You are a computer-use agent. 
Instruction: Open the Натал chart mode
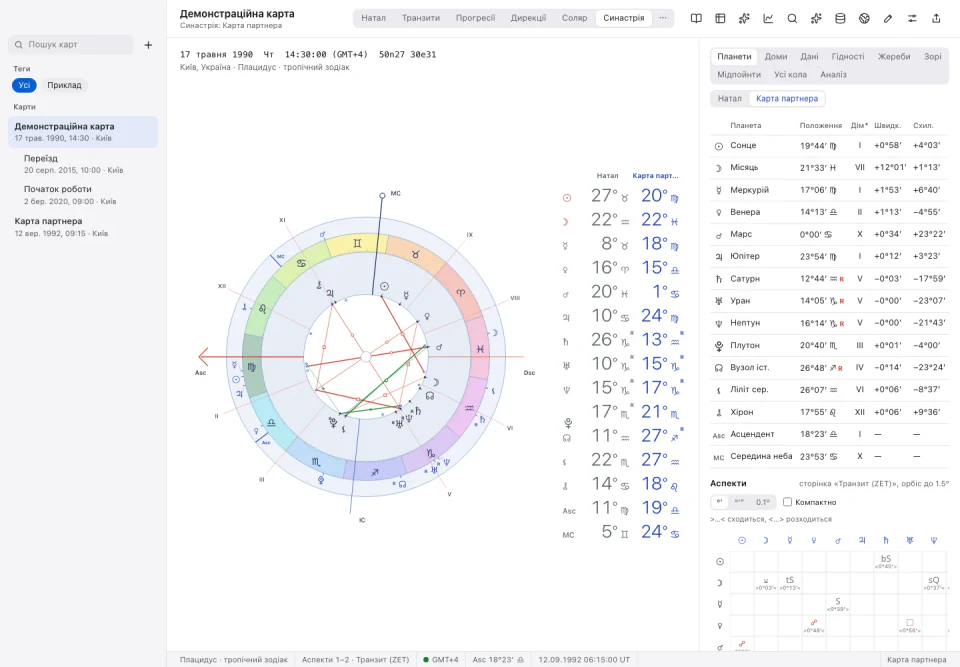(373, 18)
